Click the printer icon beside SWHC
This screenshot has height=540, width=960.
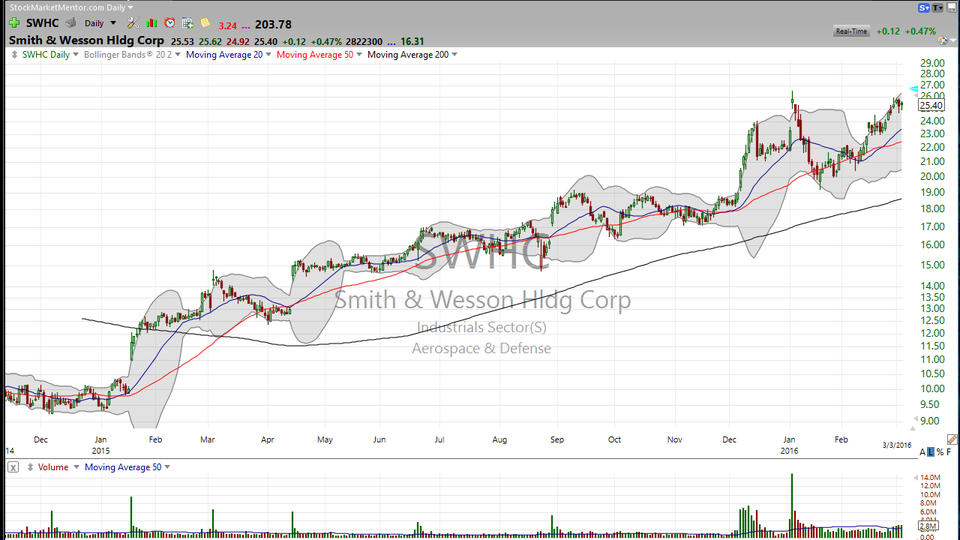coord(71,23)
